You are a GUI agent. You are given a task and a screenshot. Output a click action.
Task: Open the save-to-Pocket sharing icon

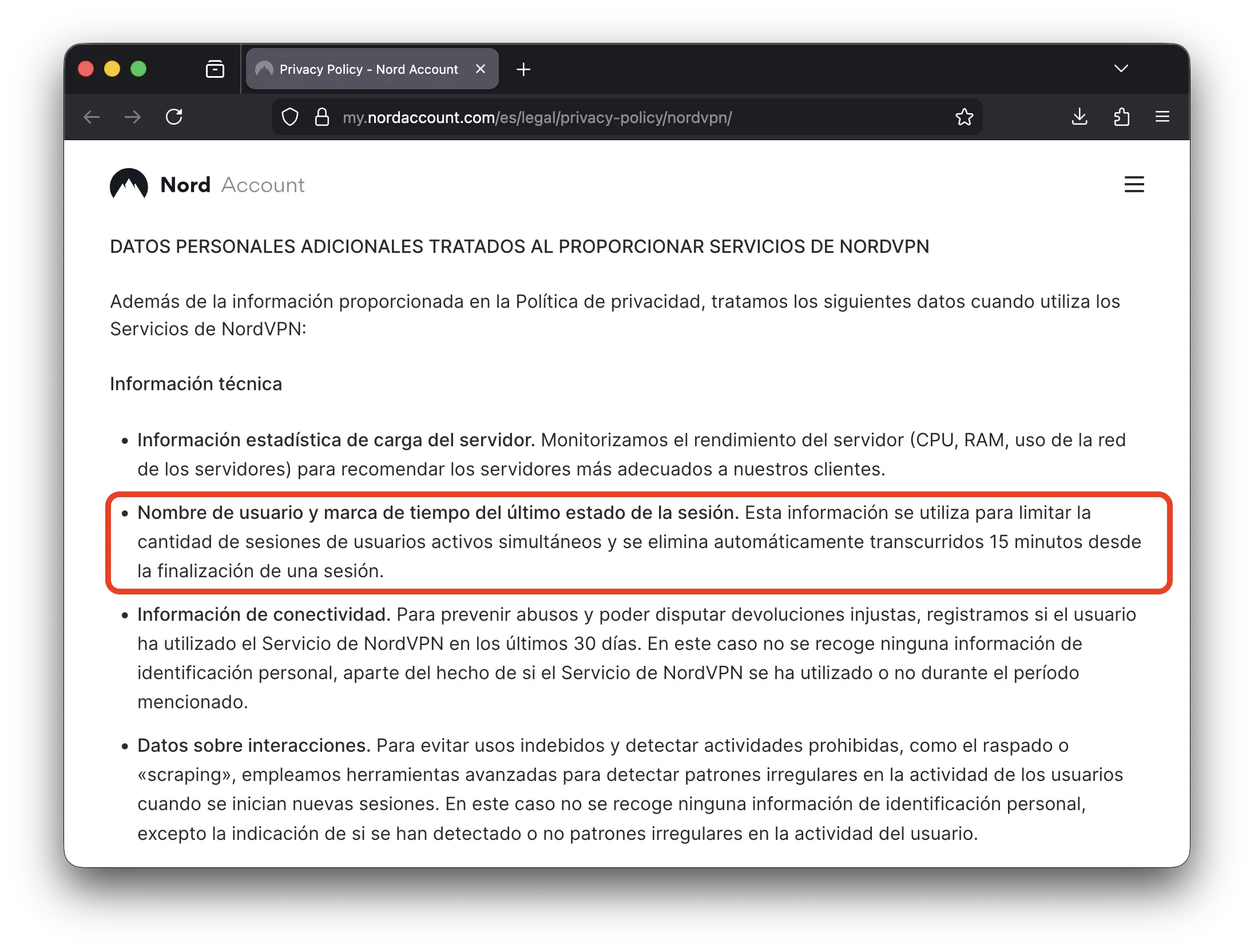[1122, 117]
